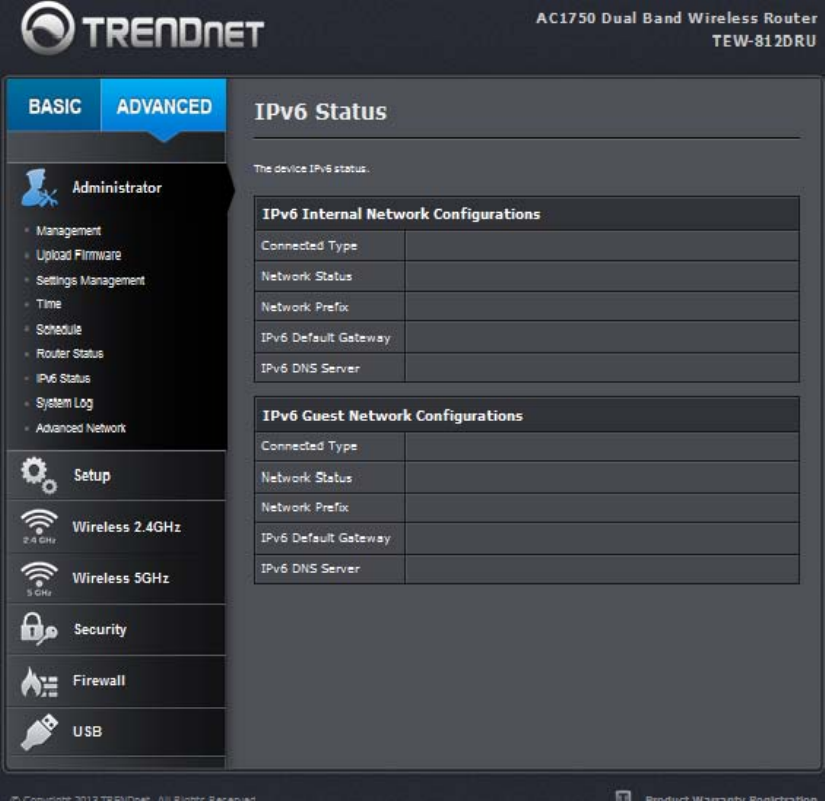
Task: Click Connected Type in Internal Network table
Action: click(x=309, y=246)
